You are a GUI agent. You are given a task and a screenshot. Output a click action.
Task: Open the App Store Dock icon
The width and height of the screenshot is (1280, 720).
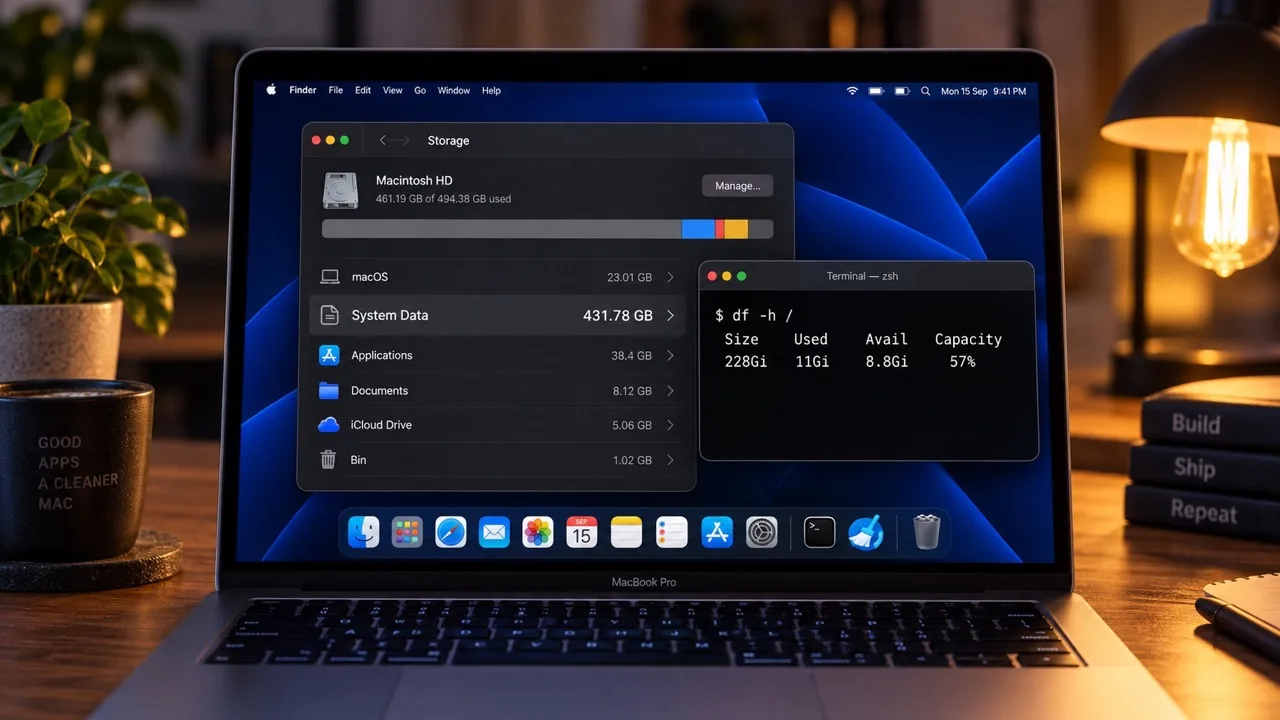(x=717, y=532)
